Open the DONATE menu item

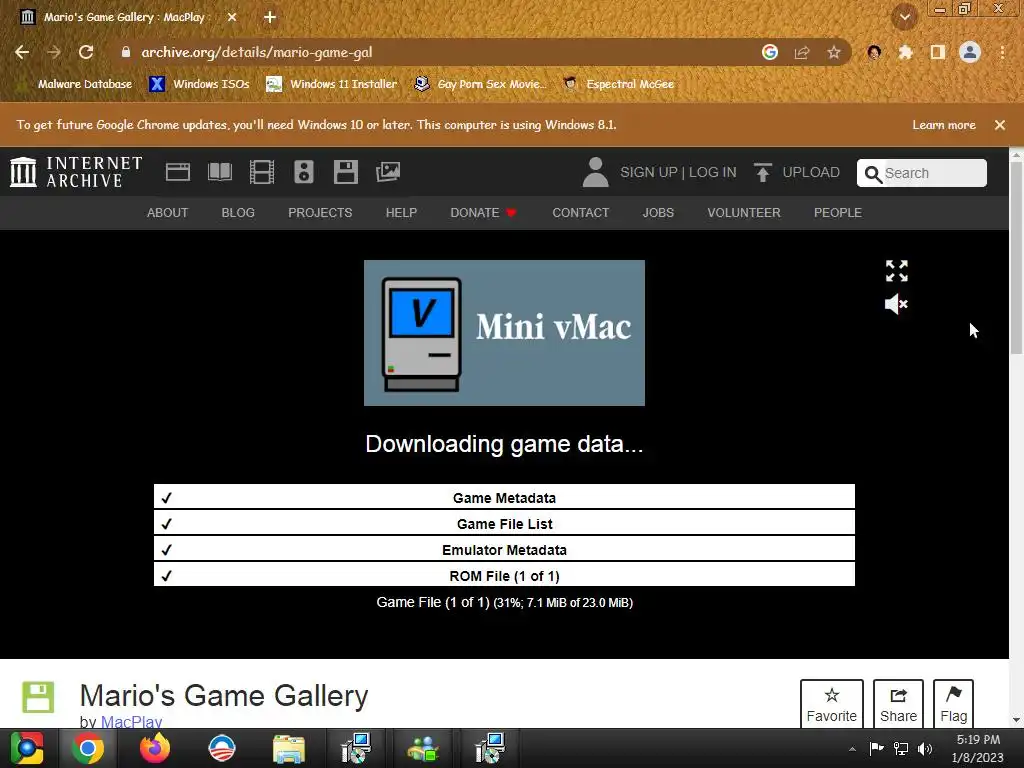coord(483,213)
